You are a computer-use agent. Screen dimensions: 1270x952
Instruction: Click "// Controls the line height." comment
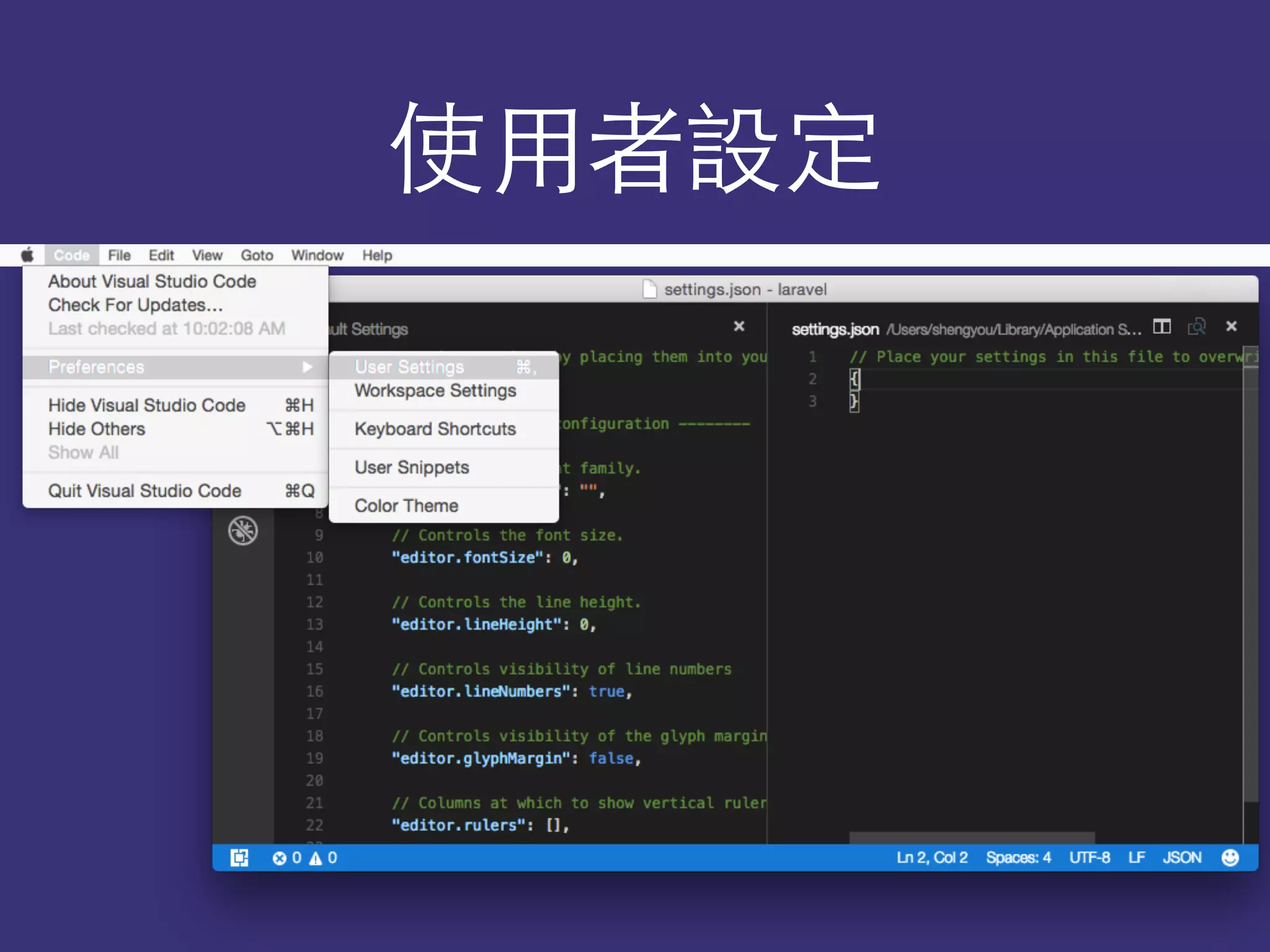tap(516, 602)
